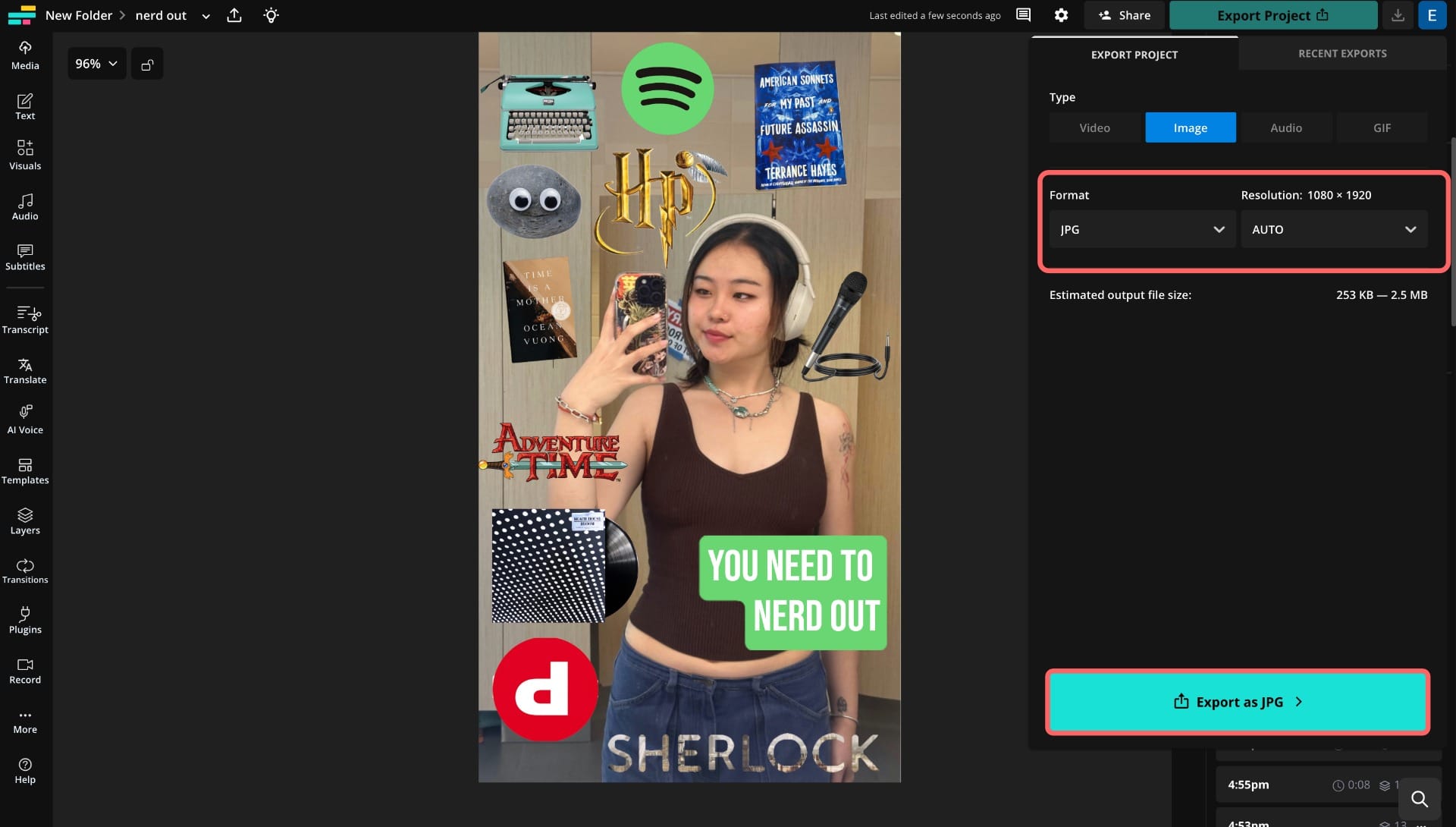Open the Plugins panel
The image size is (1456, 827).
point(25,620)
